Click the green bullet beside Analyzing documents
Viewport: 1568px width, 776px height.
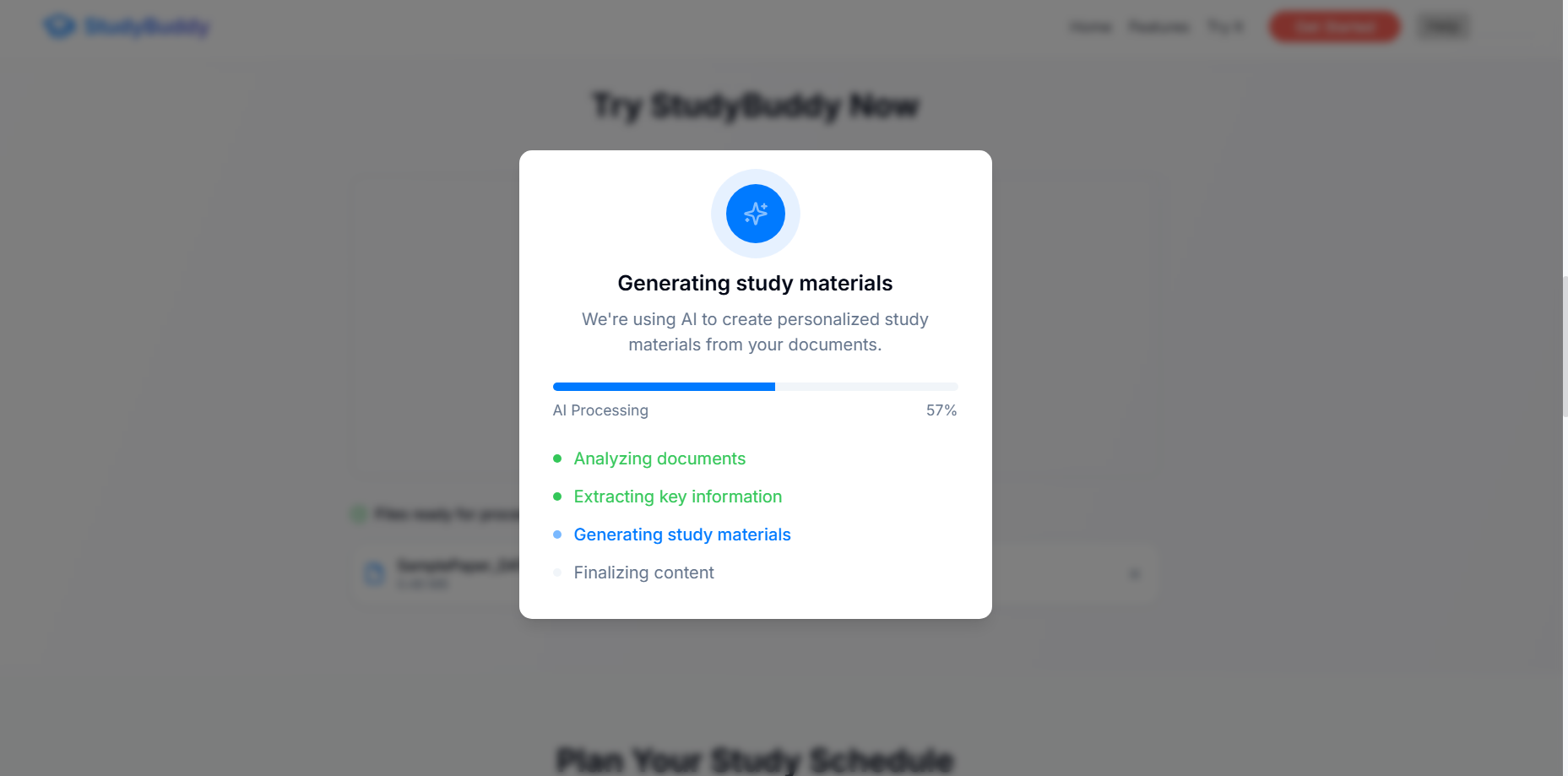coord(557,459)
